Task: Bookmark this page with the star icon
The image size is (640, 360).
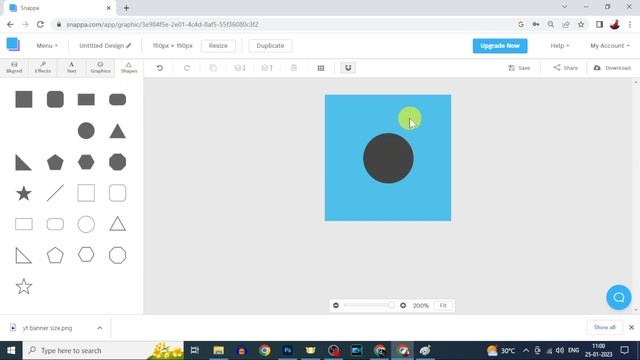Action: (x=581, y=24)
